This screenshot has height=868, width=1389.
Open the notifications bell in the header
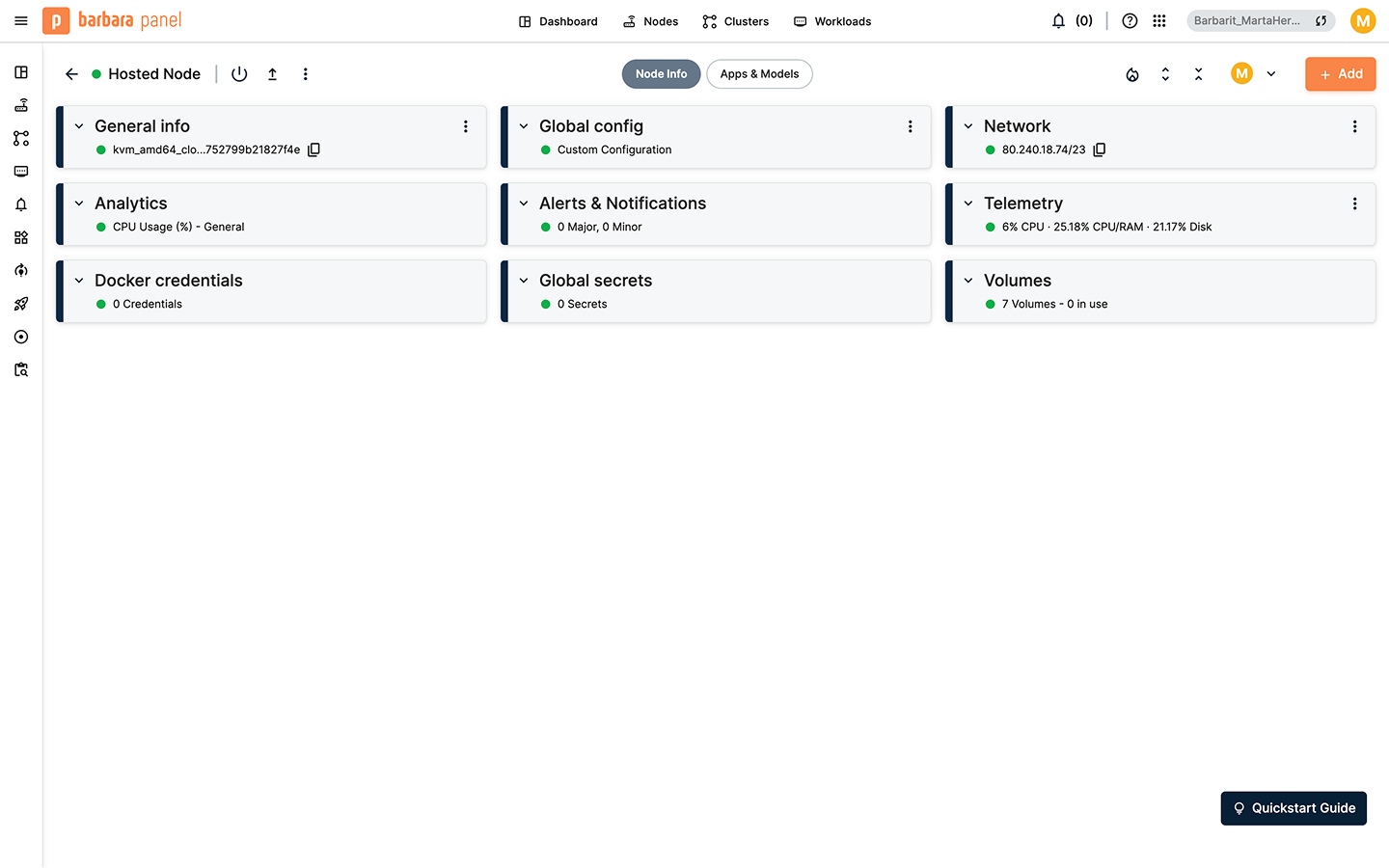(x=1058, y=21)
